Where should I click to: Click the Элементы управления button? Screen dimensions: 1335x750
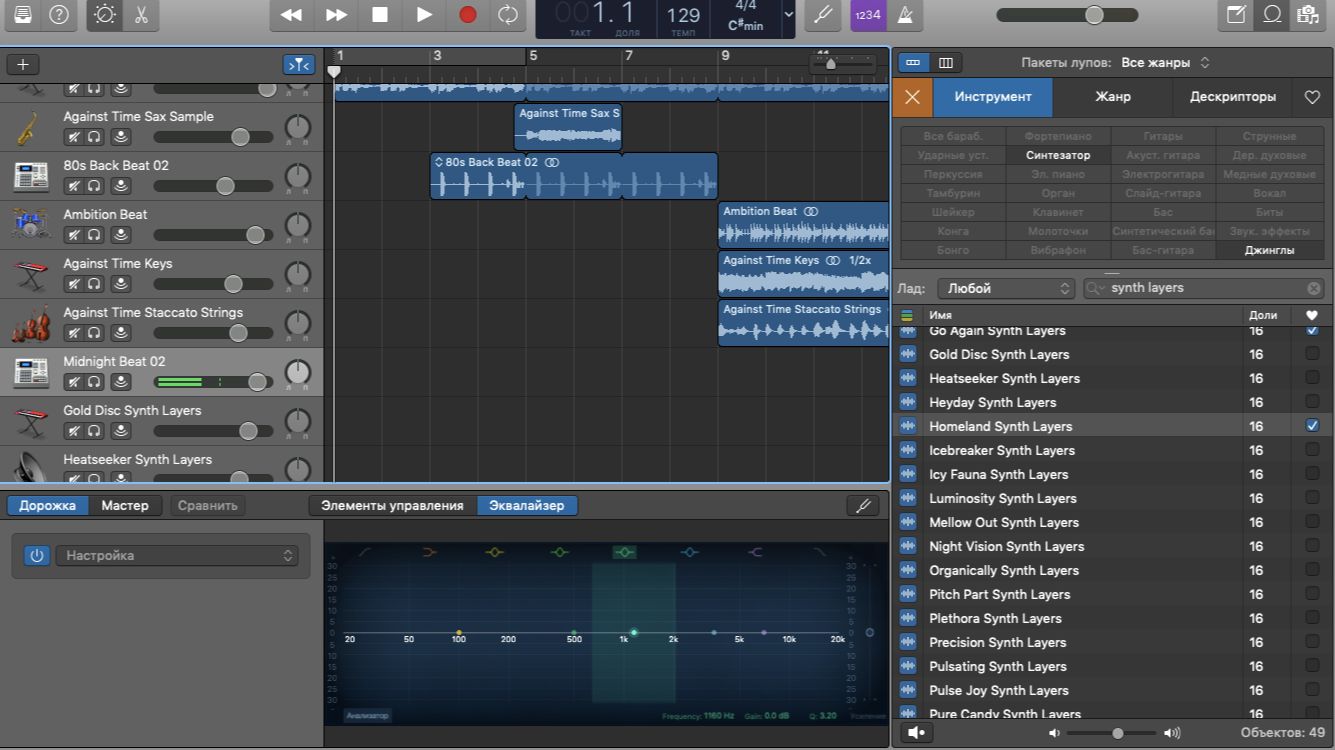click(392, 506)
